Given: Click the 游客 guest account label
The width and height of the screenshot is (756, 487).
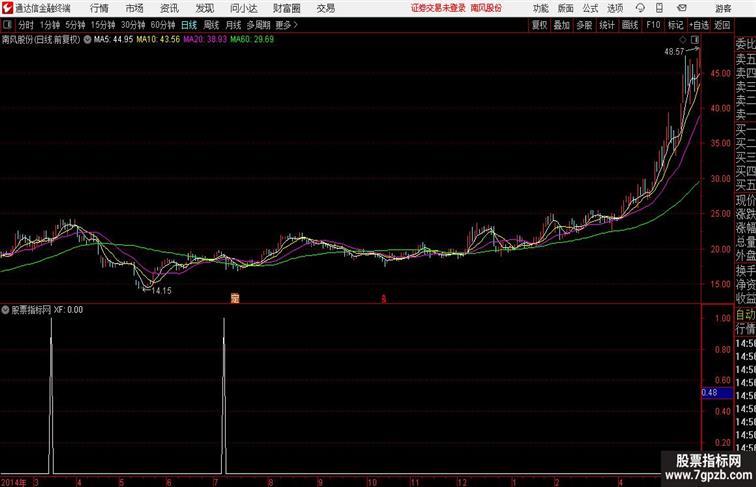Looking at the screenshot, I should point(723,8).
